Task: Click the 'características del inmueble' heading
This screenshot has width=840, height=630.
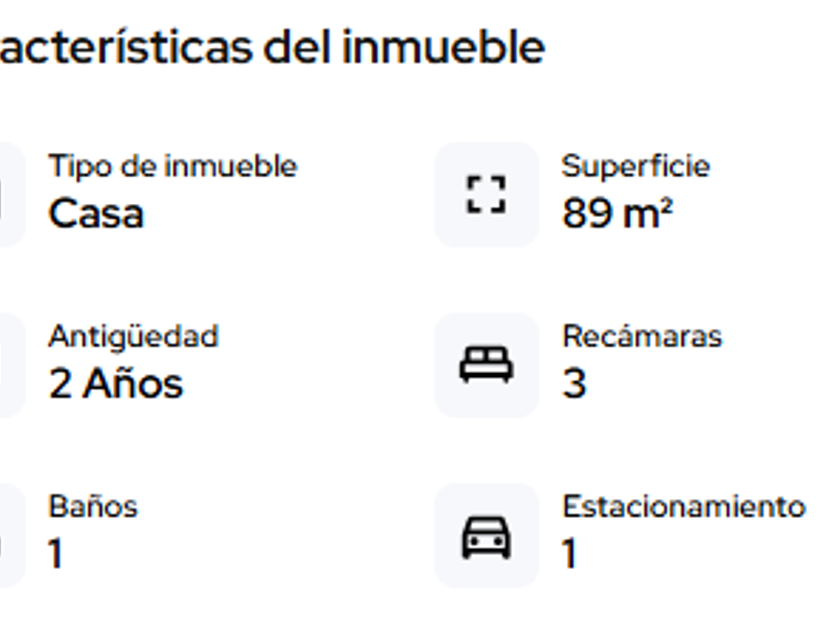Action: click(272, 47)
